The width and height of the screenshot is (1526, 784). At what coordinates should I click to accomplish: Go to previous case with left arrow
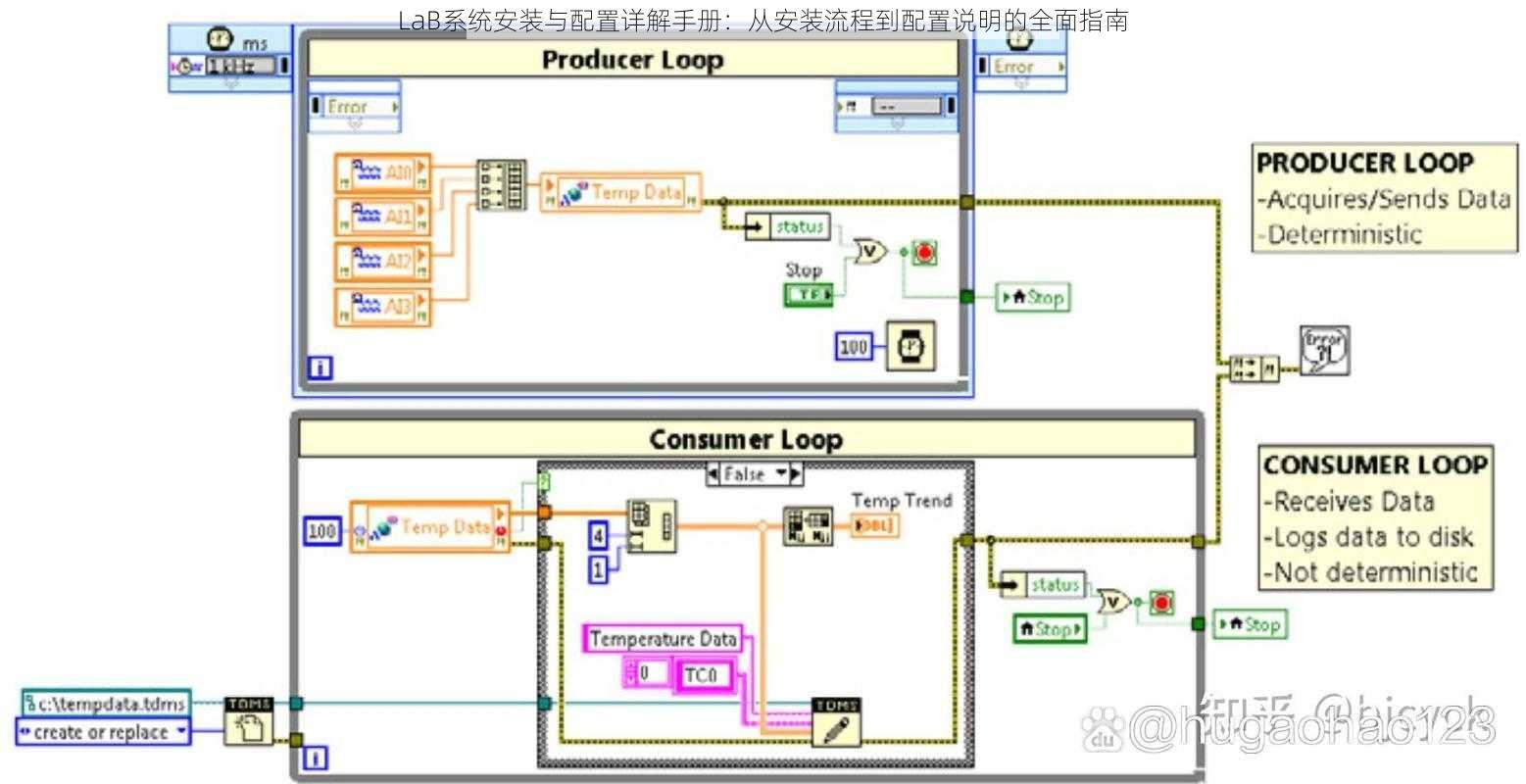coord(713,474)
